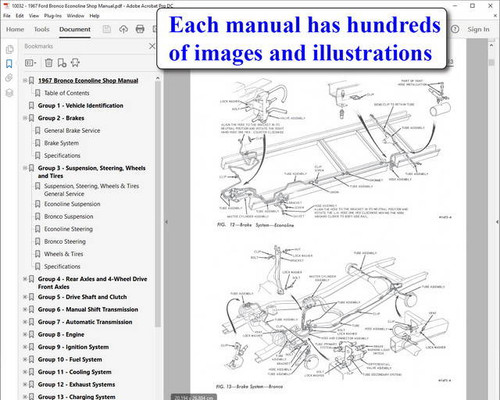Expand Group 5 - Drive Shaft and Clutch
Viewport: 500px width, 400px height.
(25, 297)
